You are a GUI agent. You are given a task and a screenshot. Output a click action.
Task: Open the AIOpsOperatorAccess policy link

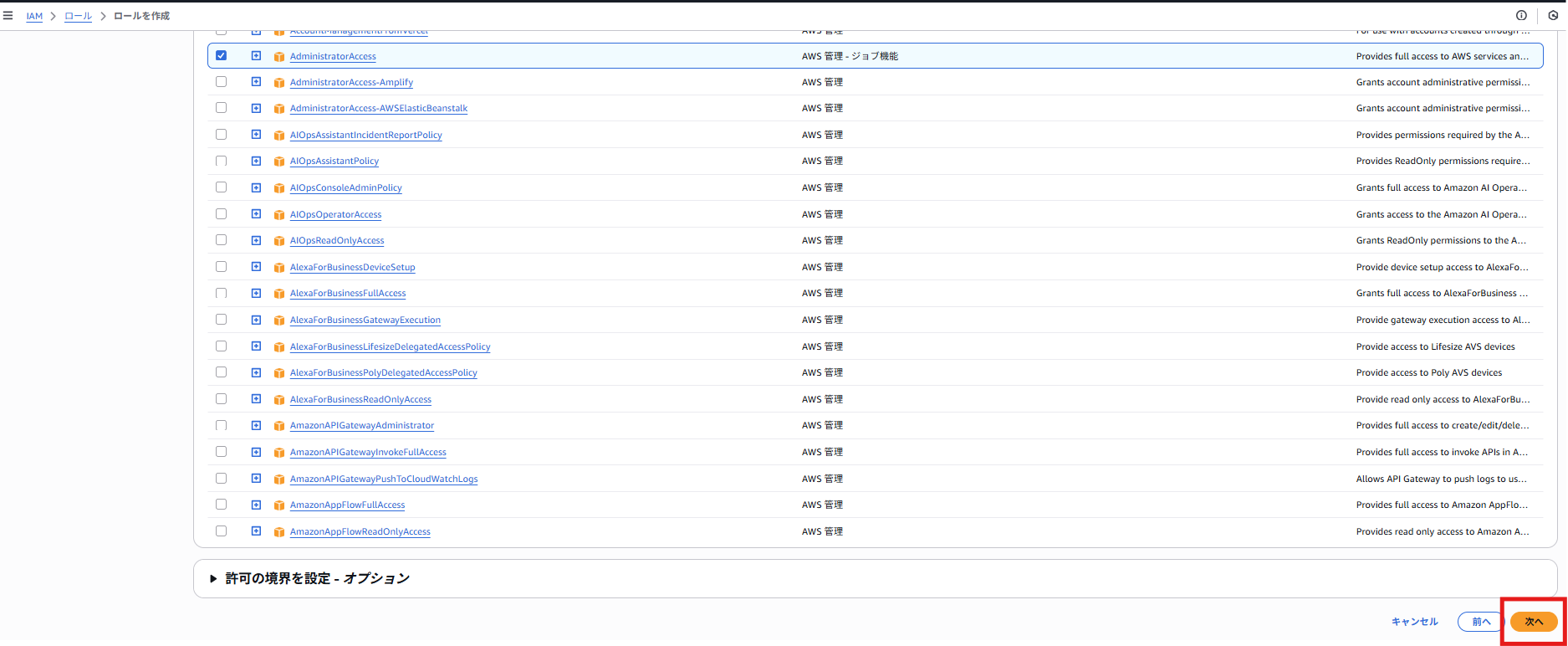click(335, 214)
